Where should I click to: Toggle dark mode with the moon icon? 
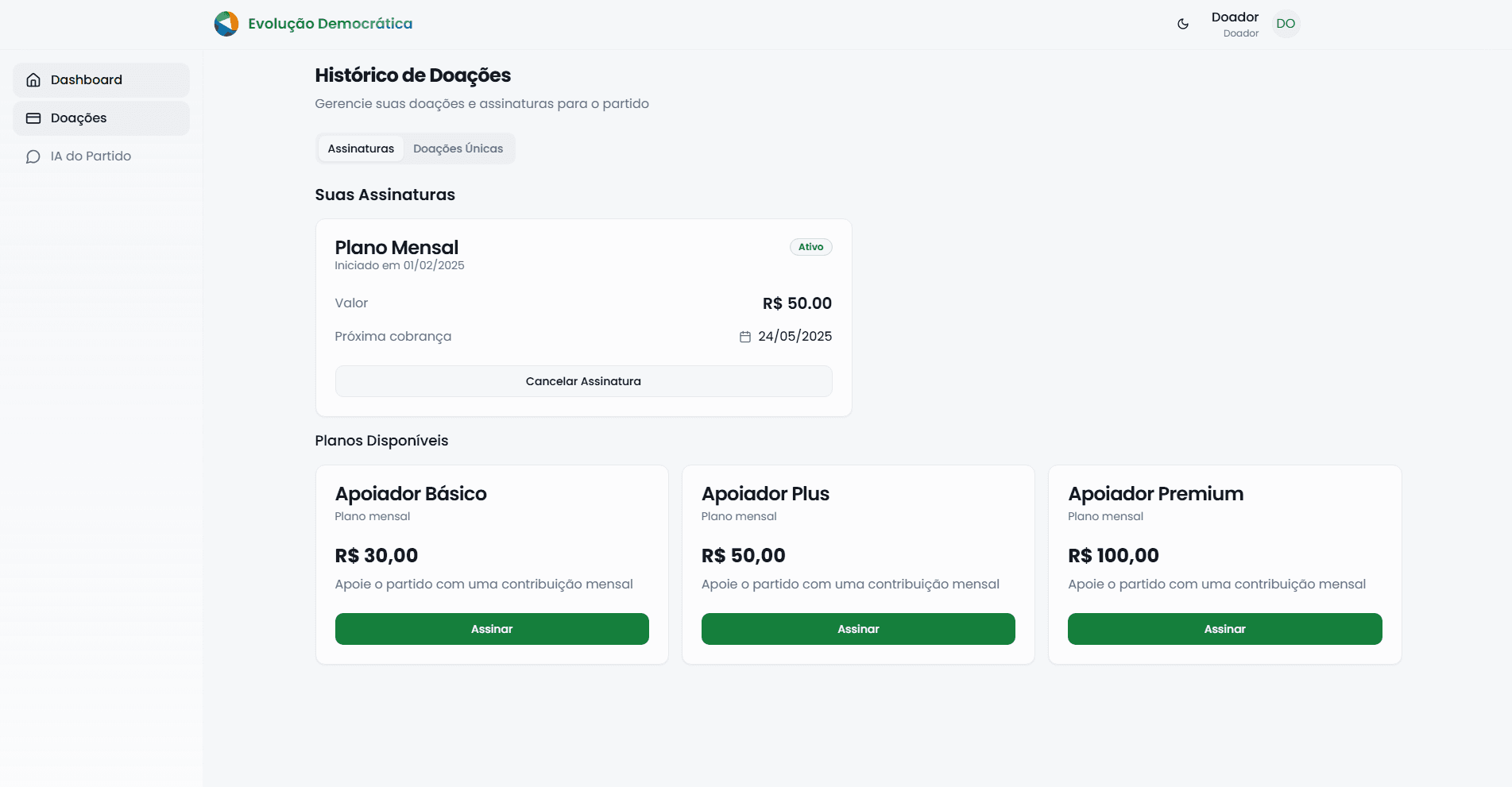point(1183,24)
